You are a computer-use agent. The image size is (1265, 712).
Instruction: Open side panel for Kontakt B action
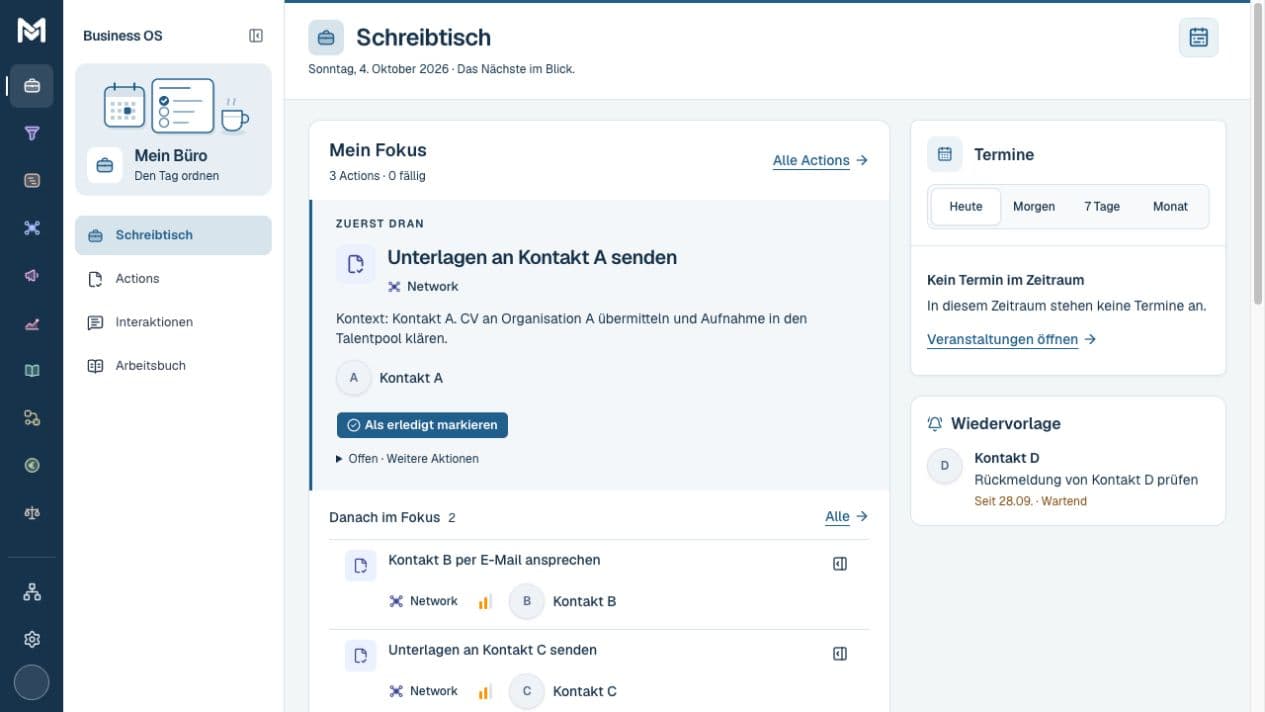click(840, 564)
